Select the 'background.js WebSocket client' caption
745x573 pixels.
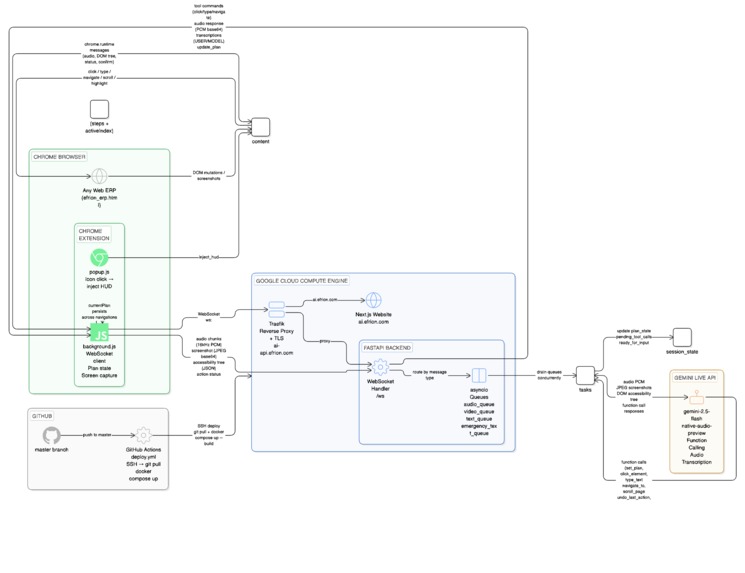point(99,361)
